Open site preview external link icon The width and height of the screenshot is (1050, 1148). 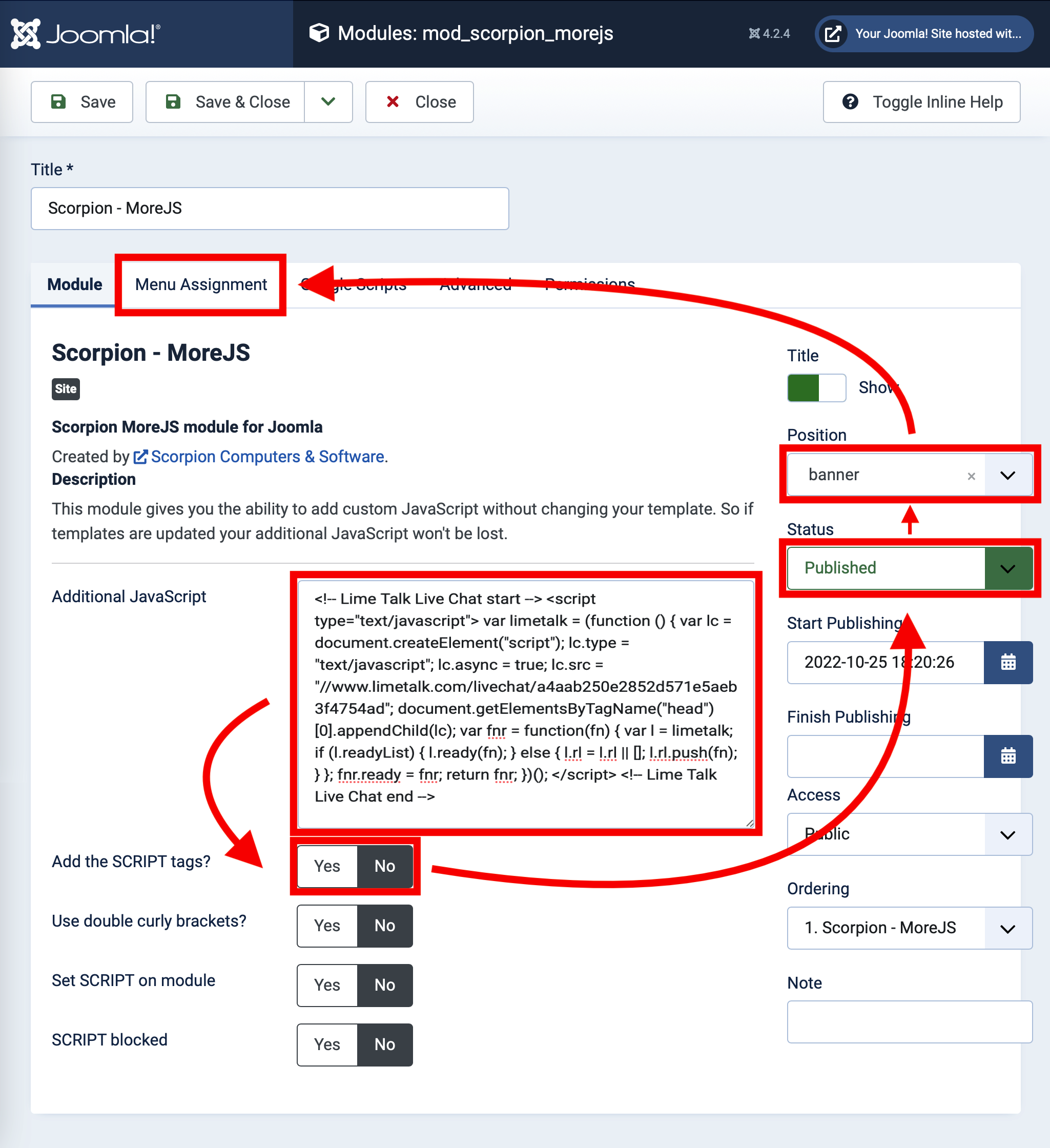[x=833, y=34]
